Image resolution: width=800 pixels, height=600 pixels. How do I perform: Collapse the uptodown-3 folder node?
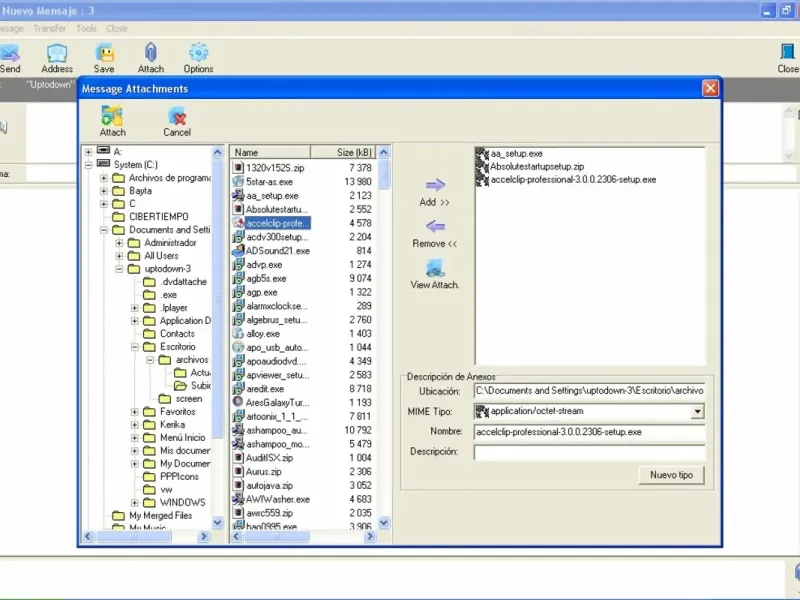(x=120, y=269)
